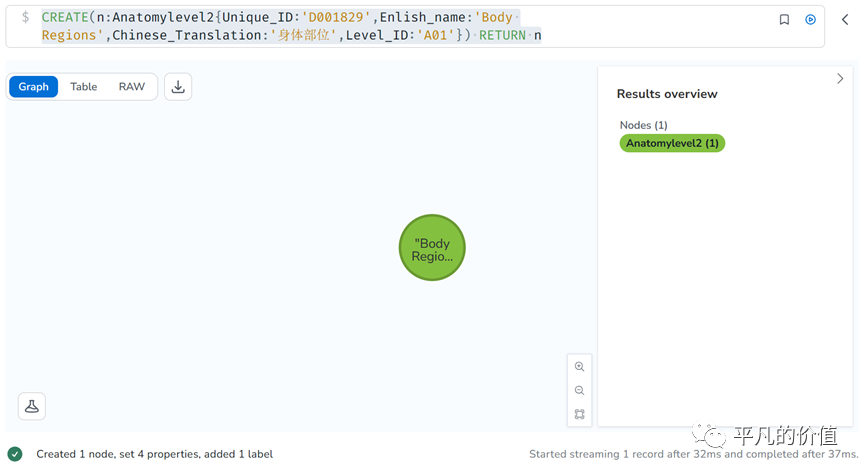Select the "Body Regio..." graph node
The width and height of the screenshot is (865, 473).
tap(432, 249)
